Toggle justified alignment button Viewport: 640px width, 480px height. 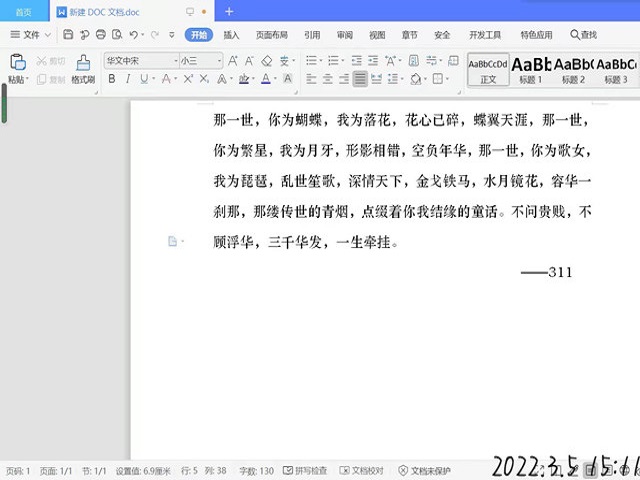[360, 79]
